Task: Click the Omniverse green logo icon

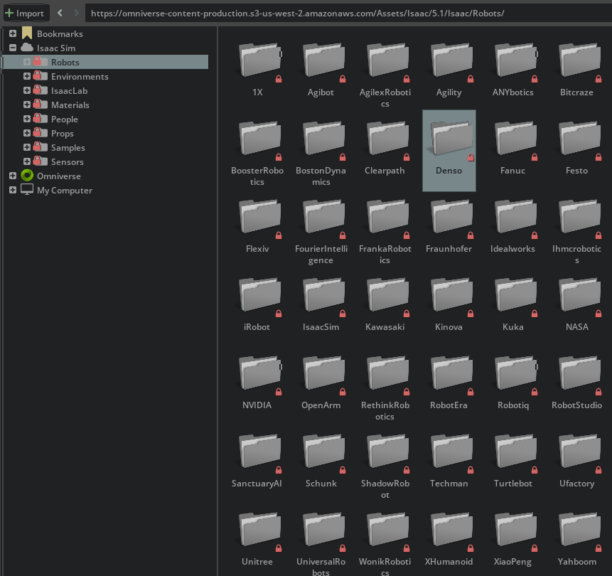Action: pos(27,176)
